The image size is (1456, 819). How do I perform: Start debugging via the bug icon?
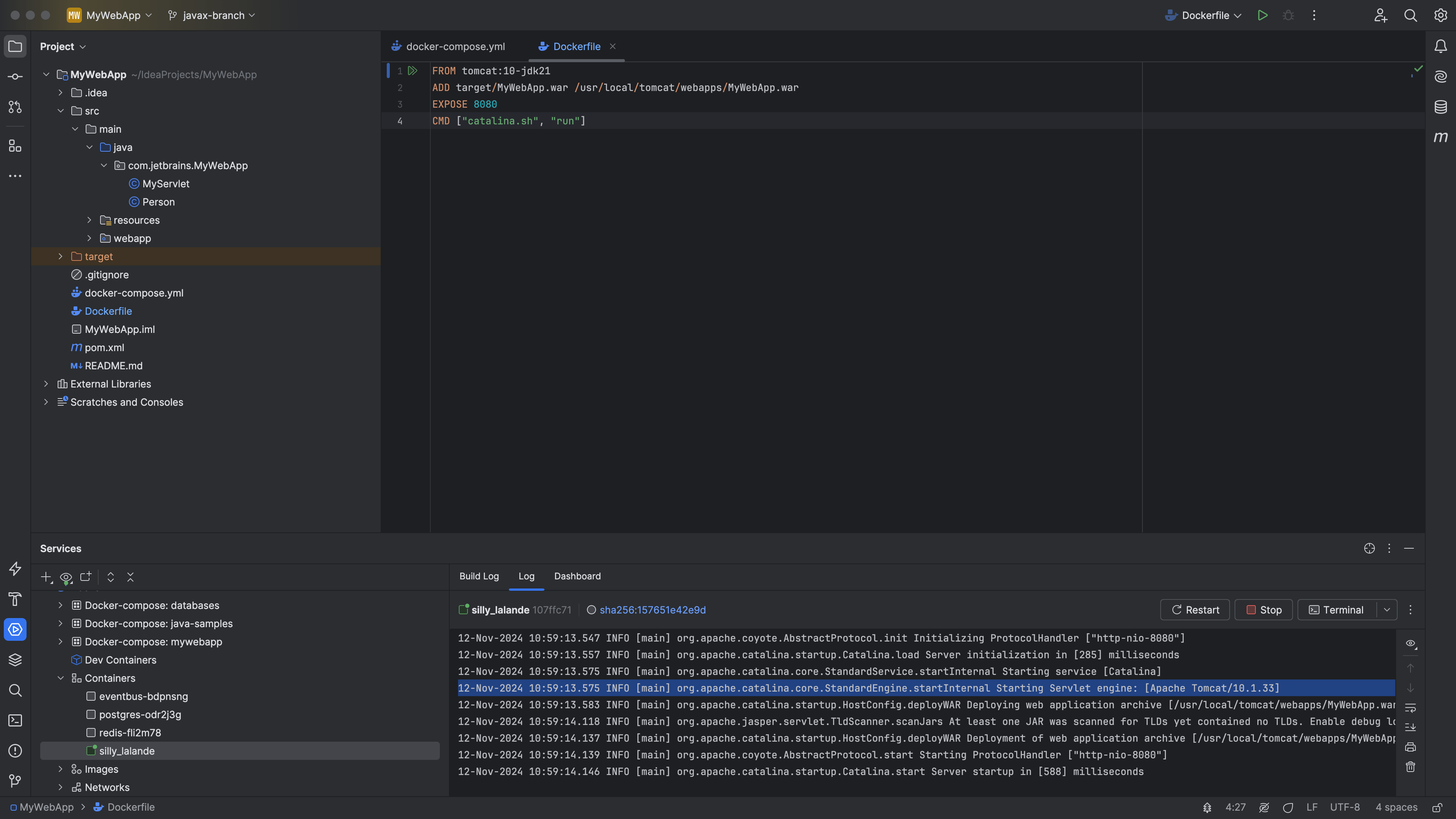[x=1288, y=15]
